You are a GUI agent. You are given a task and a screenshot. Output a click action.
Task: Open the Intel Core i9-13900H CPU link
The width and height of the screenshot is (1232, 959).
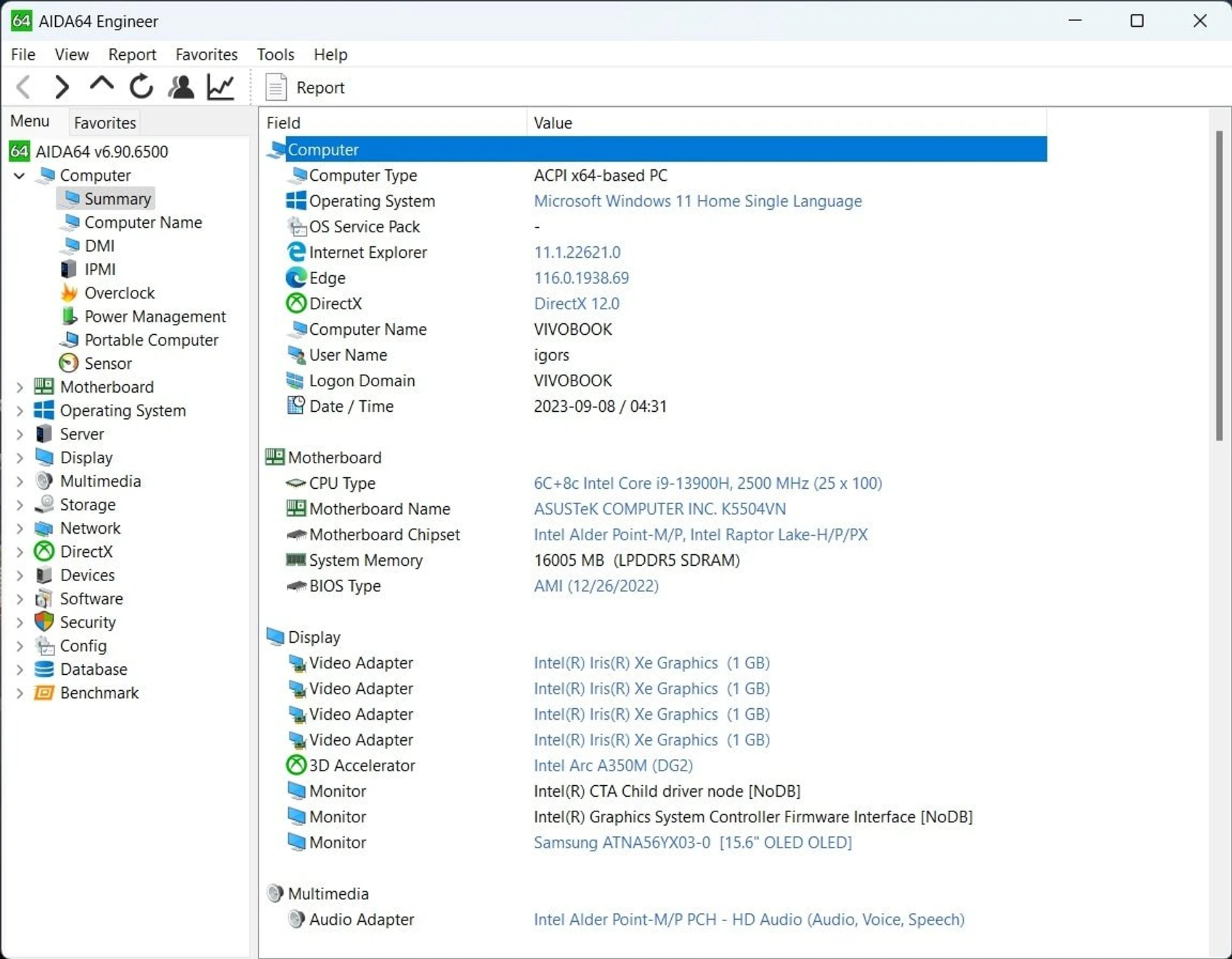[708, 483]
